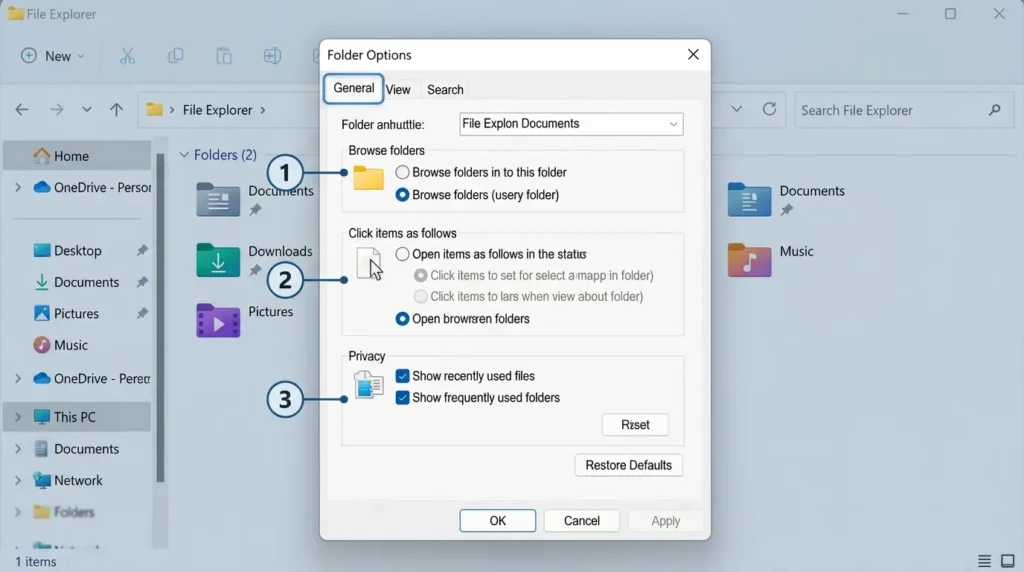This screenshot has width=1024, height=572.
Task: Click the Apply button
Action: click(x=665, y=521)
